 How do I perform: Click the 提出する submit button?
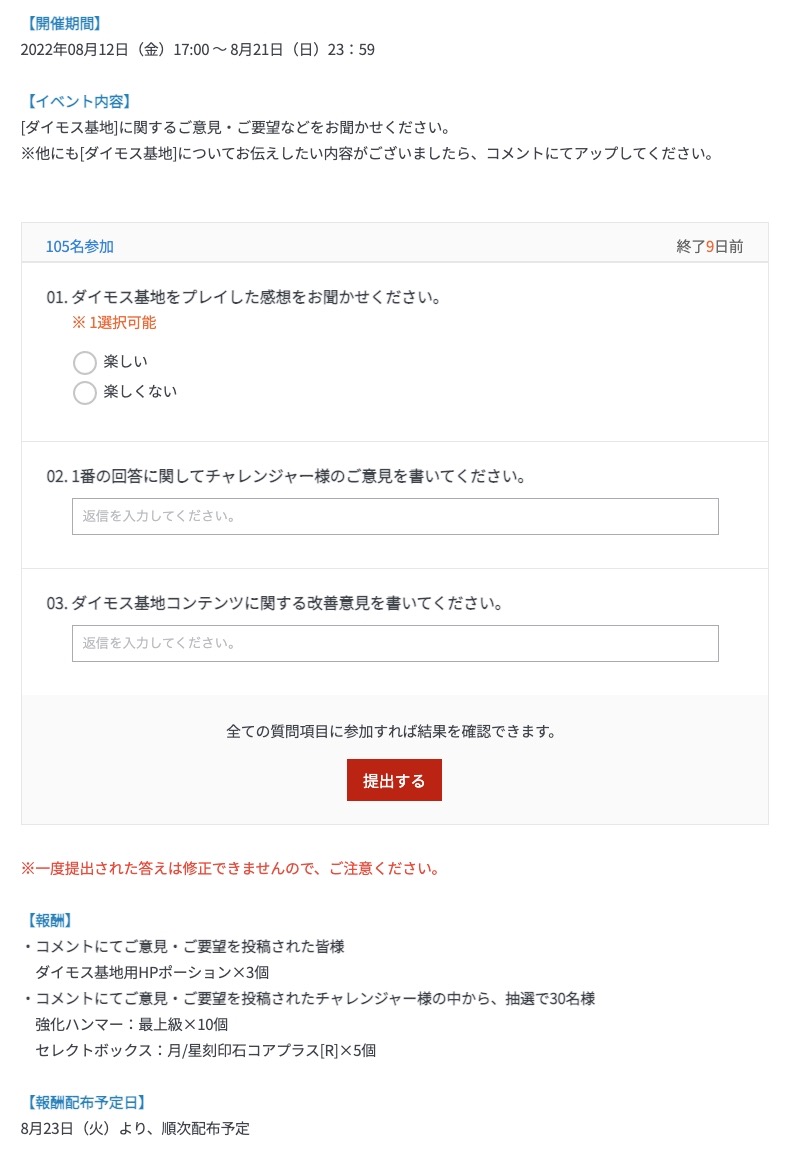[x=394, y=781]
